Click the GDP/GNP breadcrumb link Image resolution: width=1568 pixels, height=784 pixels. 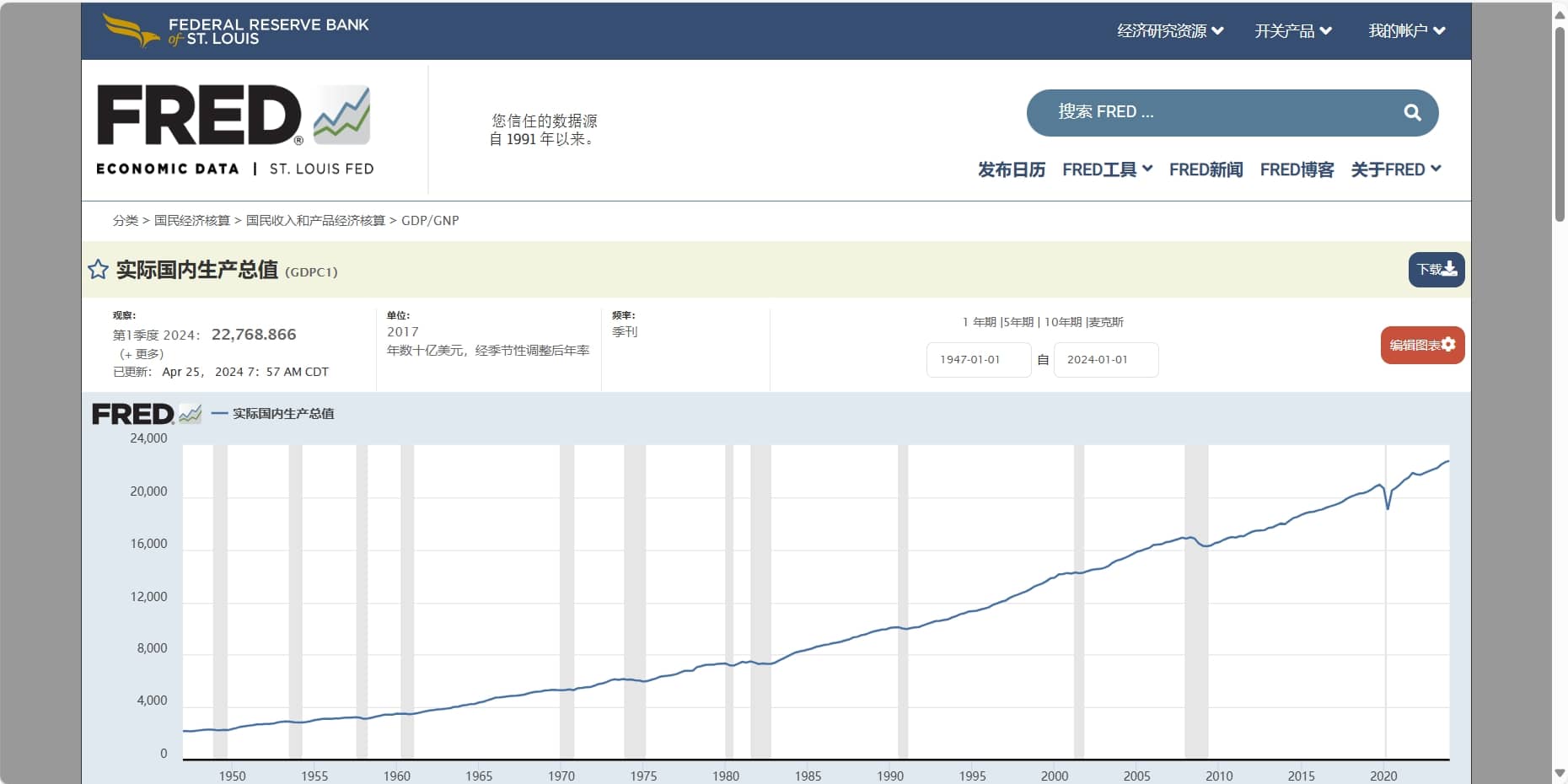click(x=430, y=220)
